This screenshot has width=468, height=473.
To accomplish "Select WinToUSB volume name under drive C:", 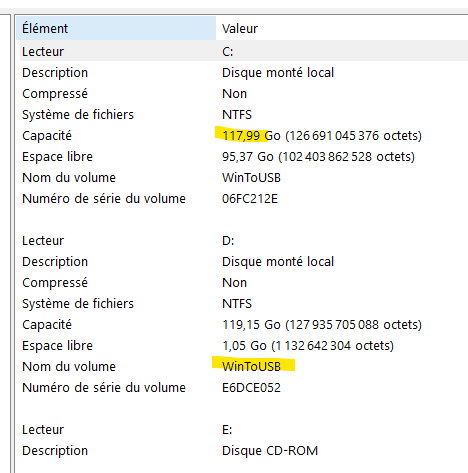I will [x=251, y=178].
